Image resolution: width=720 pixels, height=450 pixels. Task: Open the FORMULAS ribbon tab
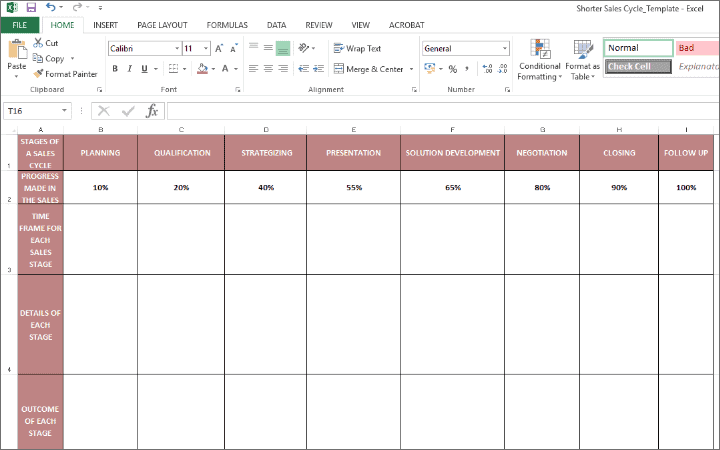point(227,24)
